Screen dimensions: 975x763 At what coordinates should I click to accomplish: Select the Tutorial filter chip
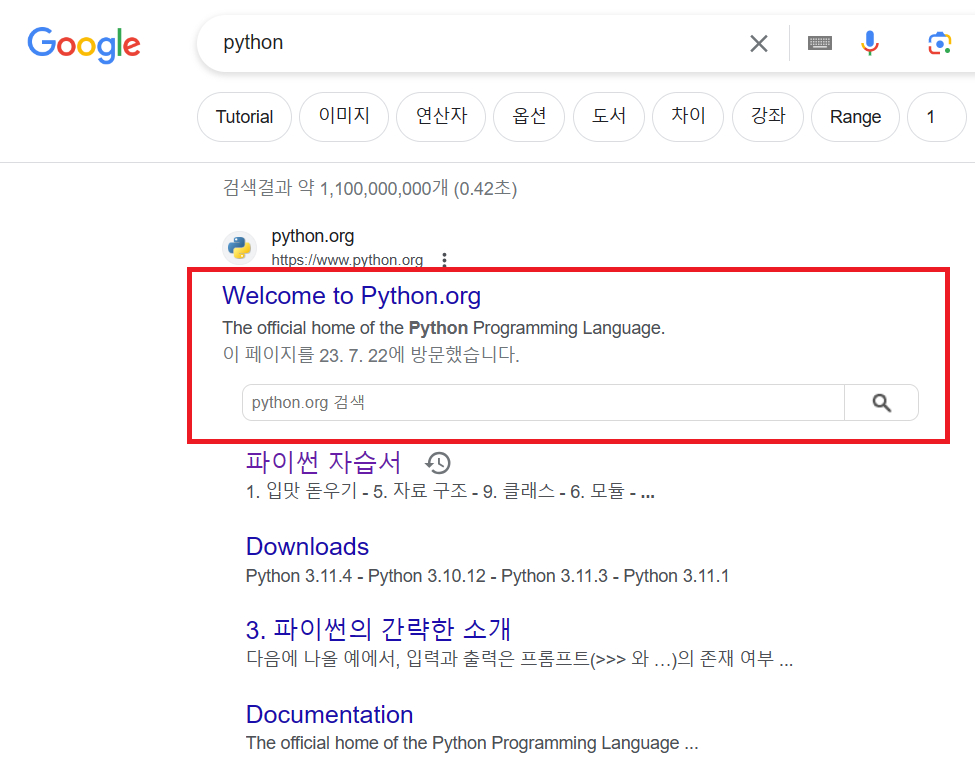[x=244, y=117]
